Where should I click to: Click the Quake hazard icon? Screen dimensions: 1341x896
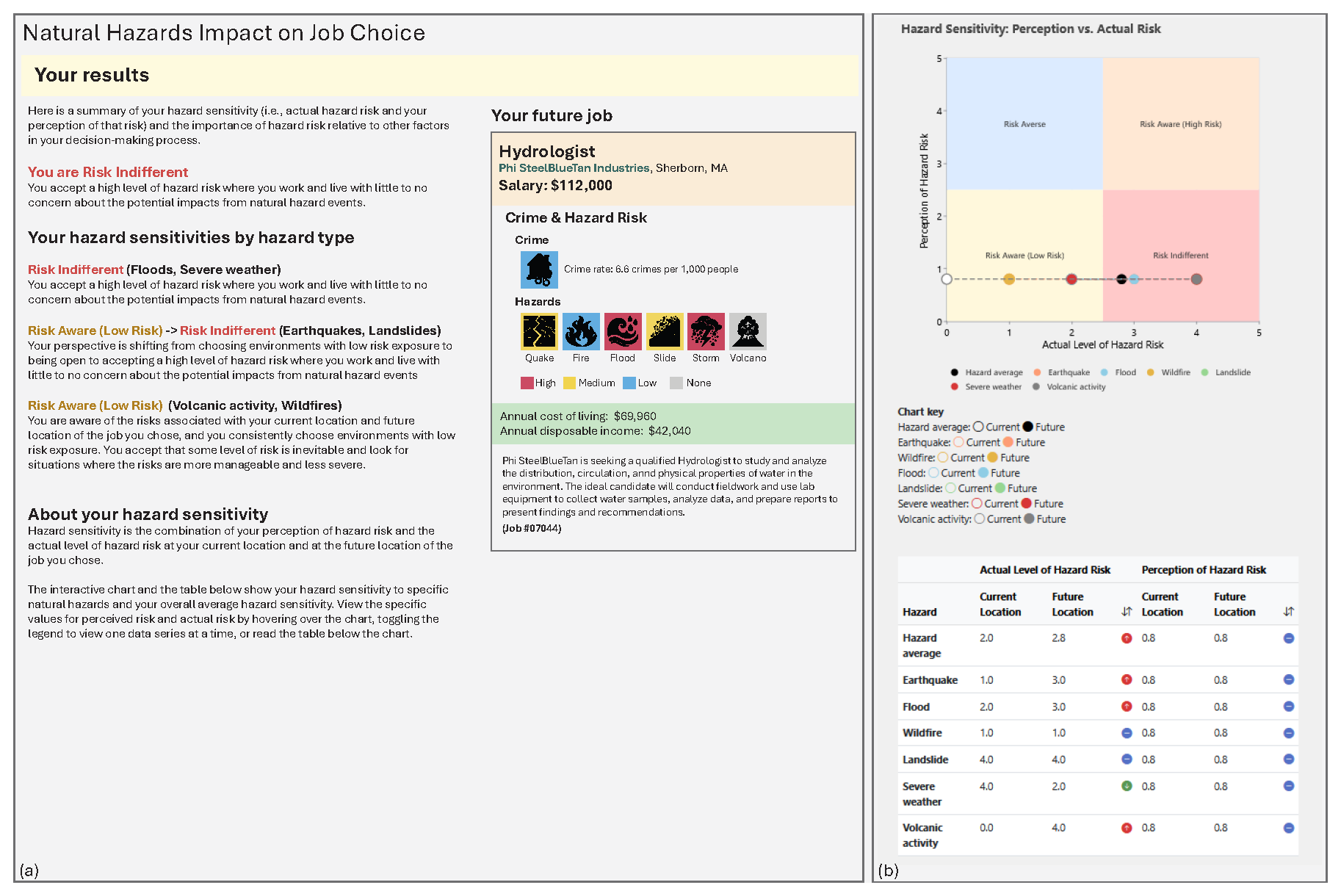tap(539, 331)
